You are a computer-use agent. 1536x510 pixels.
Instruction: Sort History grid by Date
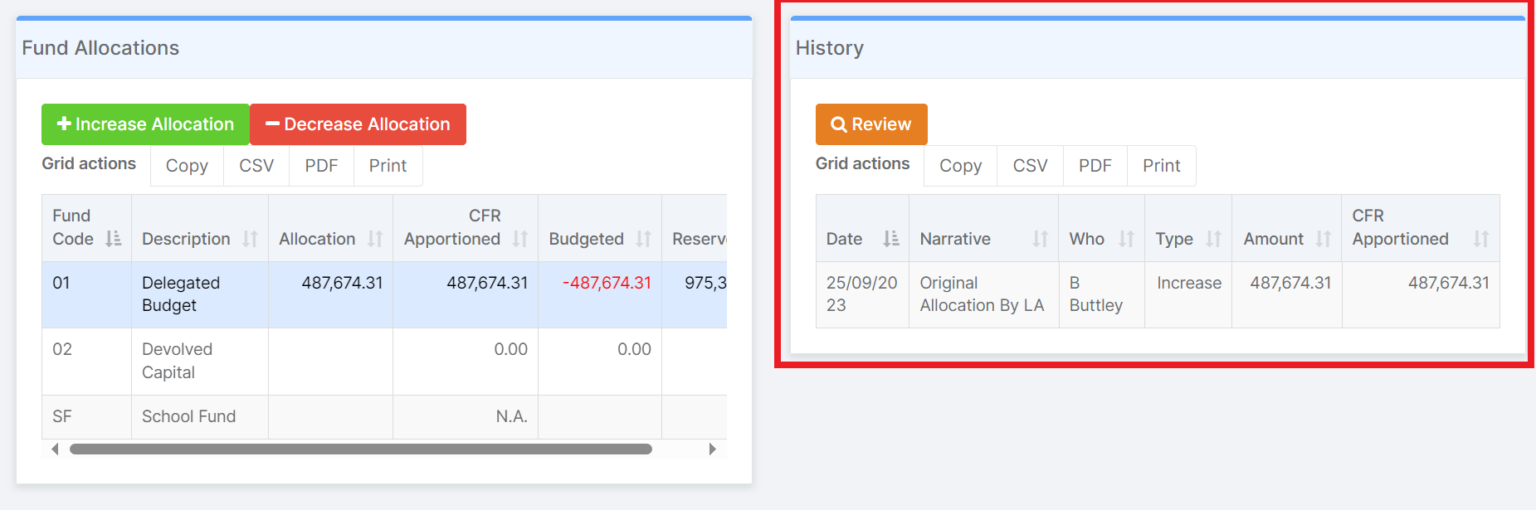point(890,239)
